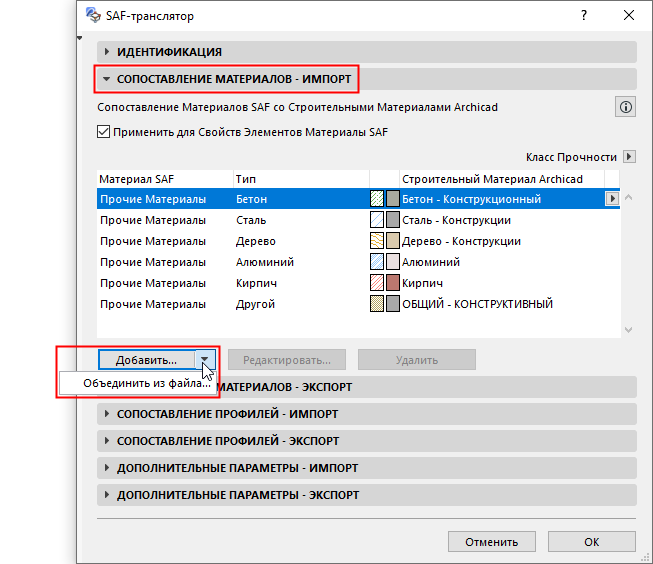The width and height of the screenshot is (653, 564).
Task: Click the hatch pattern icon for Алюминий row
Action: coord(377,262)
